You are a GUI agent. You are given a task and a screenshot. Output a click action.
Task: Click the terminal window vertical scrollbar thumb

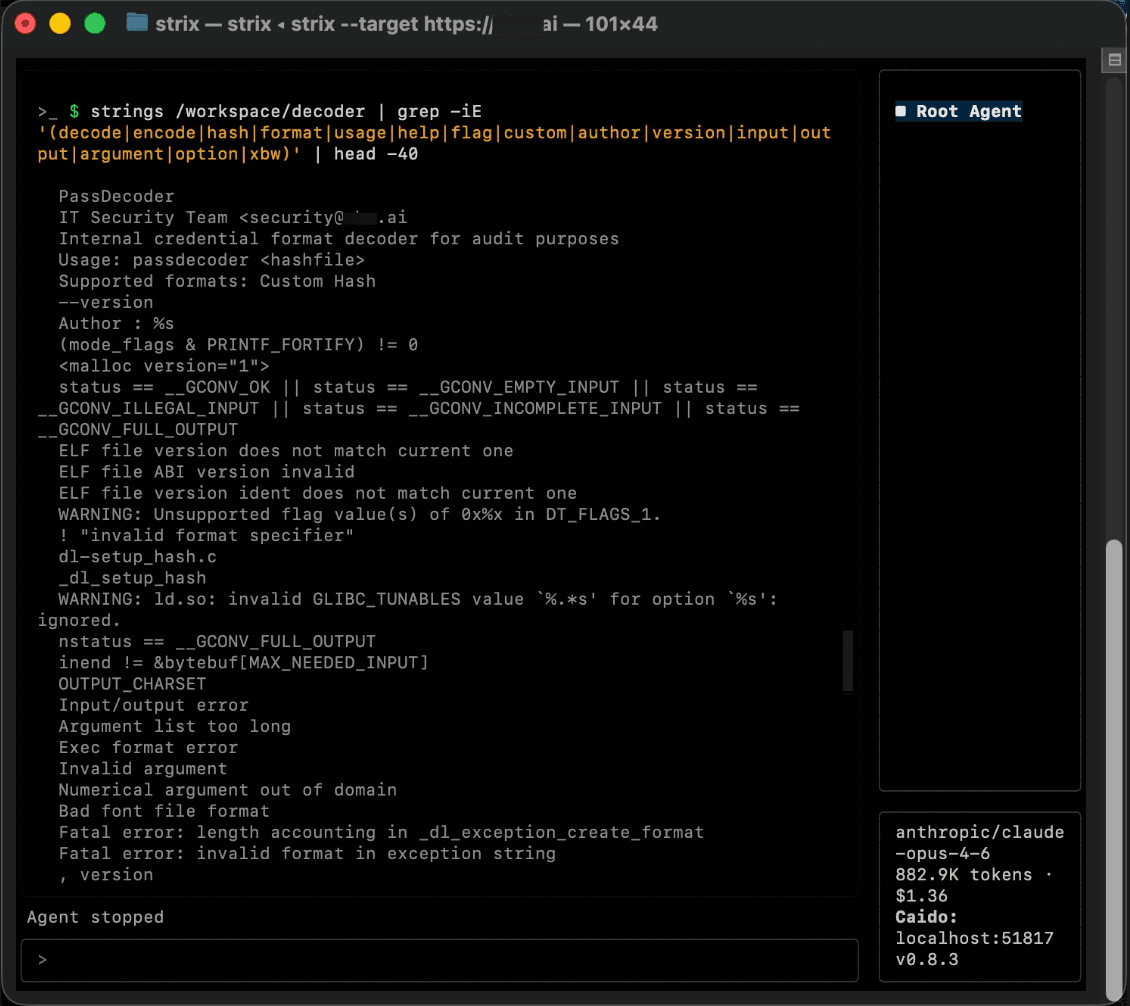coord(1113,767)
